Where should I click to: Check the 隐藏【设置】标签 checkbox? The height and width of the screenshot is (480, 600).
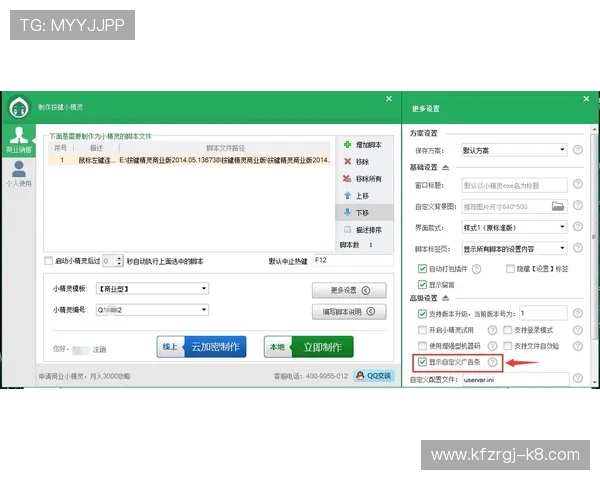[510, 269]
